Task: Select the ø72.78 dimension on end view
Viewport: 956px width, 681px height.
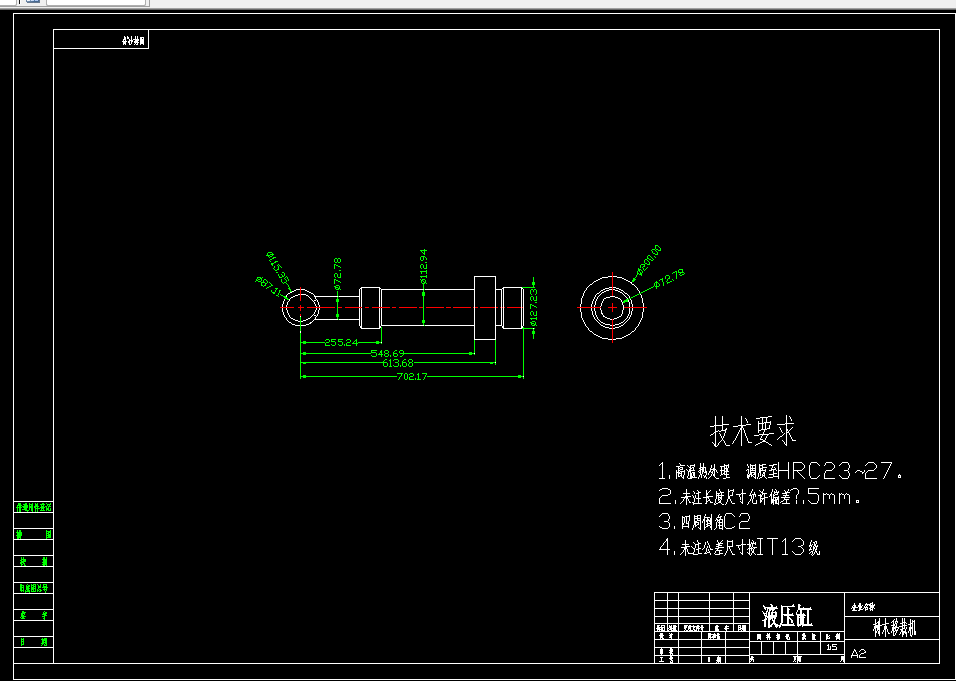Action: click(669, 277)
